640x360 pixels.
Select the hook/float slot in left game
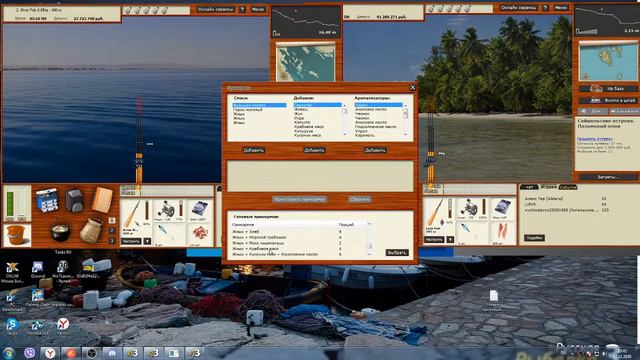[x=169, y=235]
